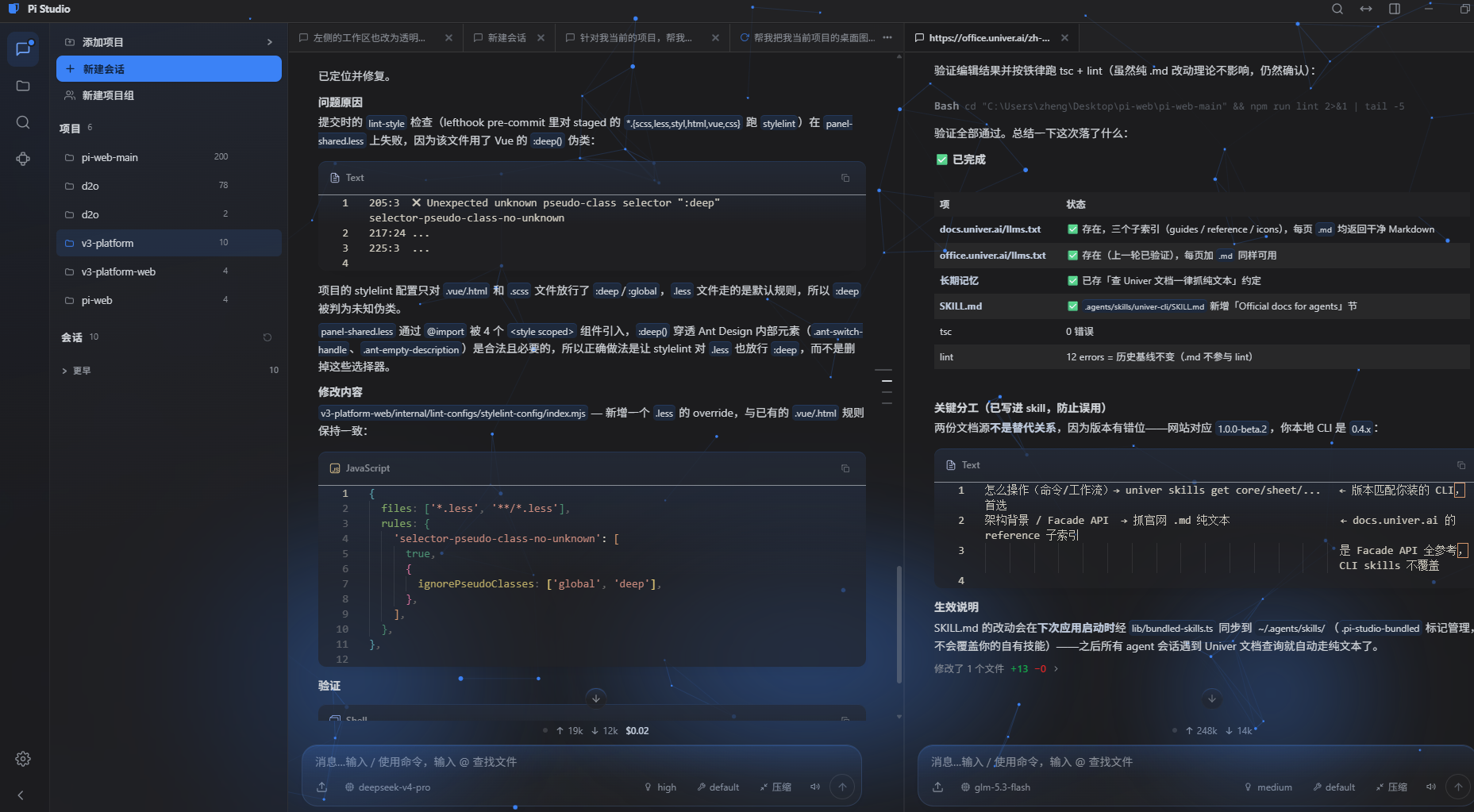Select model deepseek-v4-pro dropdown

pos(388,787)
